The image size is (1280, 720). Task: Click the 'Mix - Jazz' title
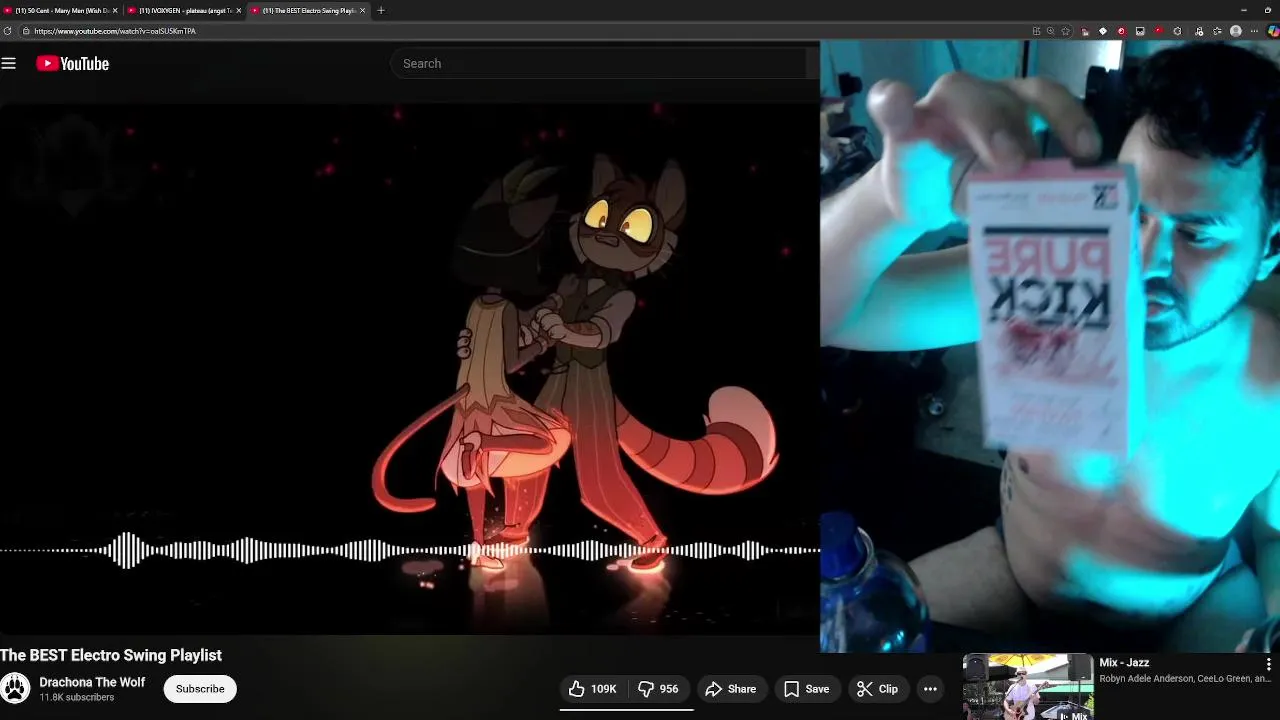[1124, 663]
